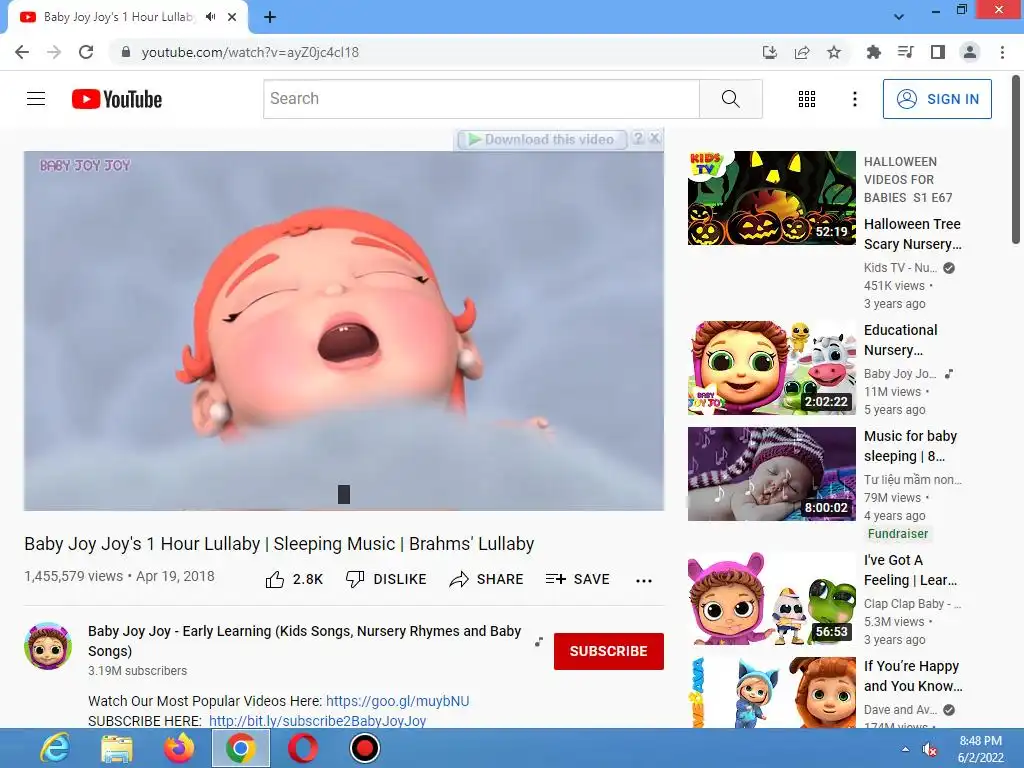1024x768 pixels.
Task: Click the install/download page icon in address bar
Action: 770,52
